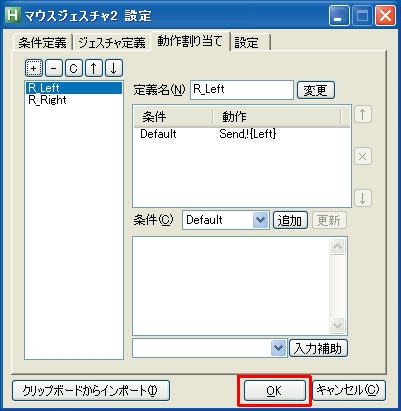Click the minus button to remove definition
Image resolution: width=401 pixels, height=411 pixels.
54,68
